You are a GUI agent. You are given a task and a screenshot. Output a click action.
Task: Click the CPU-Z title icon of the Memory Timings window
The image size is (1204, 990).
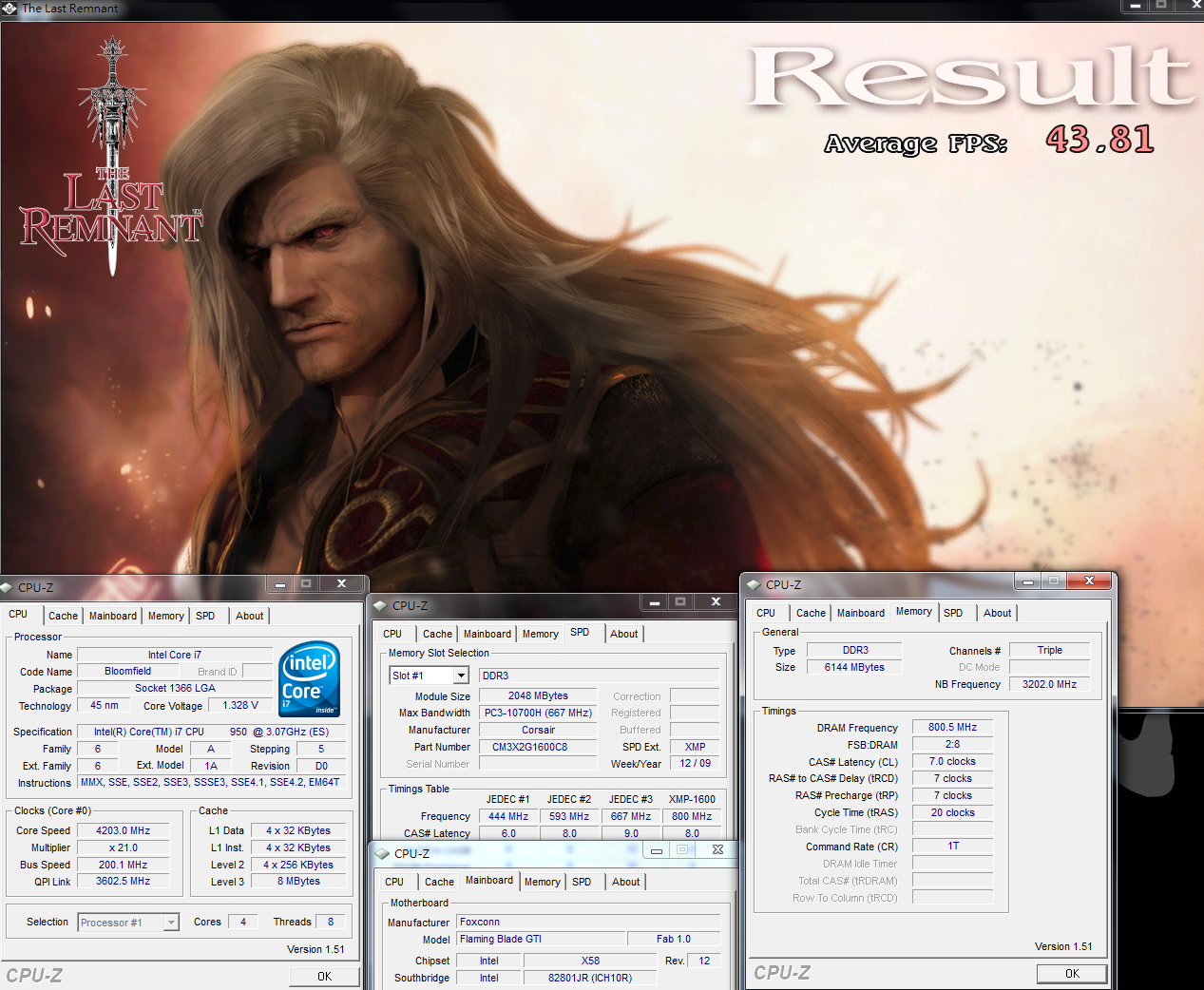[755, 584]
